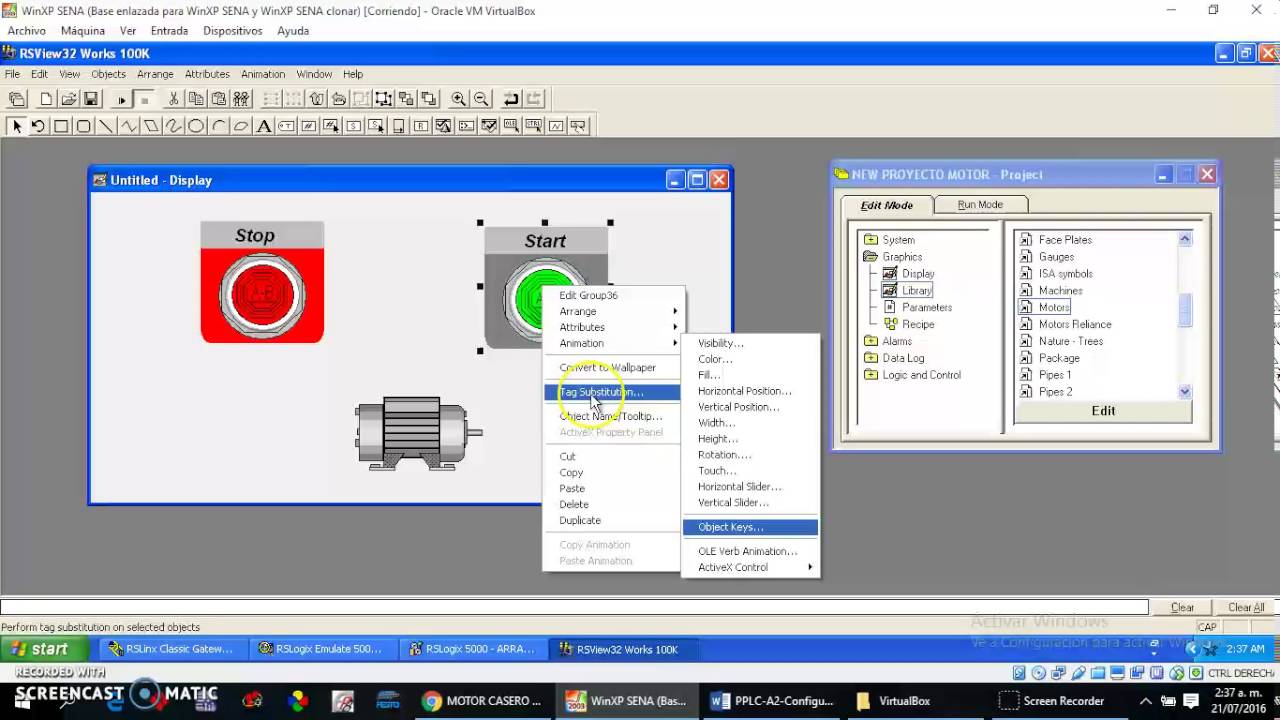Click the Clear All button
Viewport: 1280px width, 720px height.
coord(1246,607)
